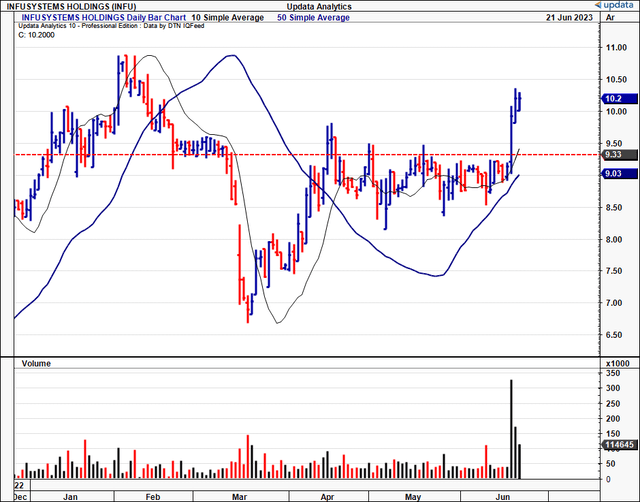Select the '50 Simple Average' legend label

(313, 18)
